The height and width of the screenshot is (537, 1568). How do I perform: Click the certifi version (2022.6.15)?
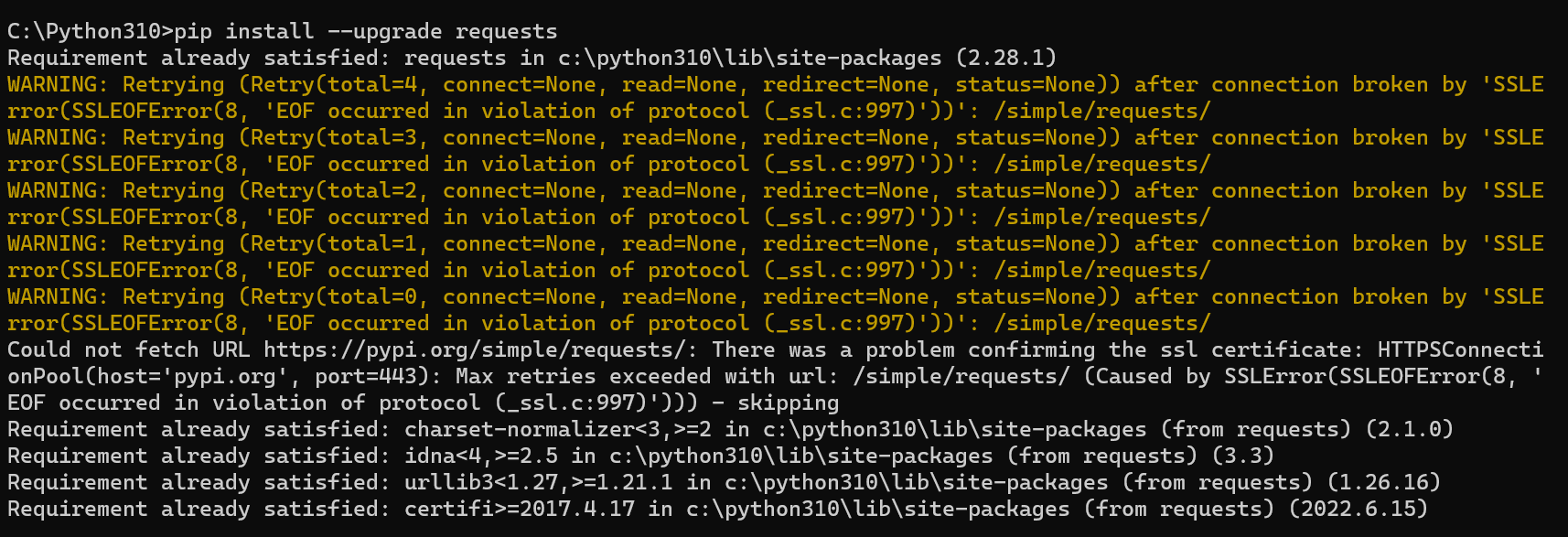coord(1358,510)
